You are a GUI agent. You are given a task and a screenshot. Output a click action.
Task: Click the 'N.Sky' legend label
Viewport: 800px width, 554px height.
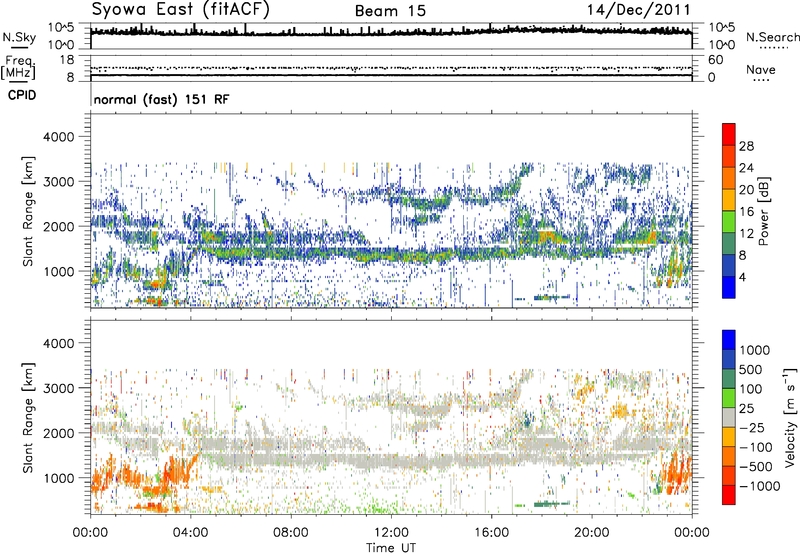[x=19, y=37]
